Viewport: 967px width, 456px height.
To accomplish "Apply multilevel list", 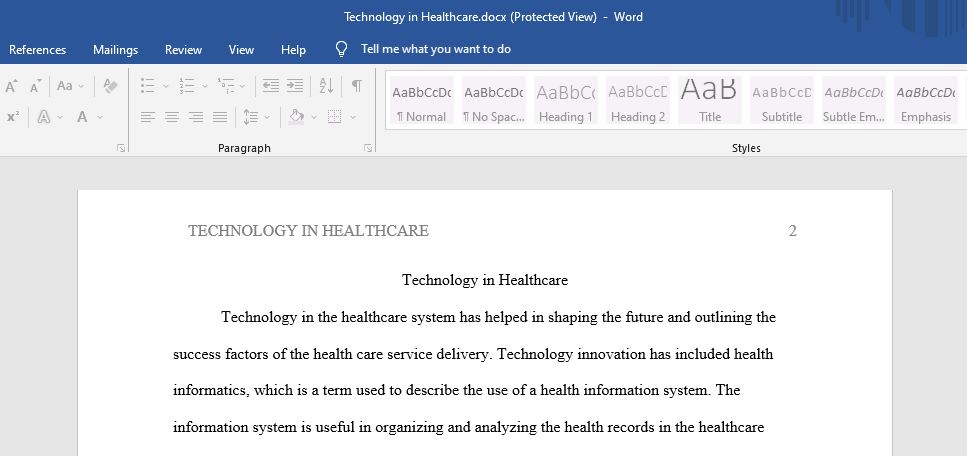I will click(226, 86).
